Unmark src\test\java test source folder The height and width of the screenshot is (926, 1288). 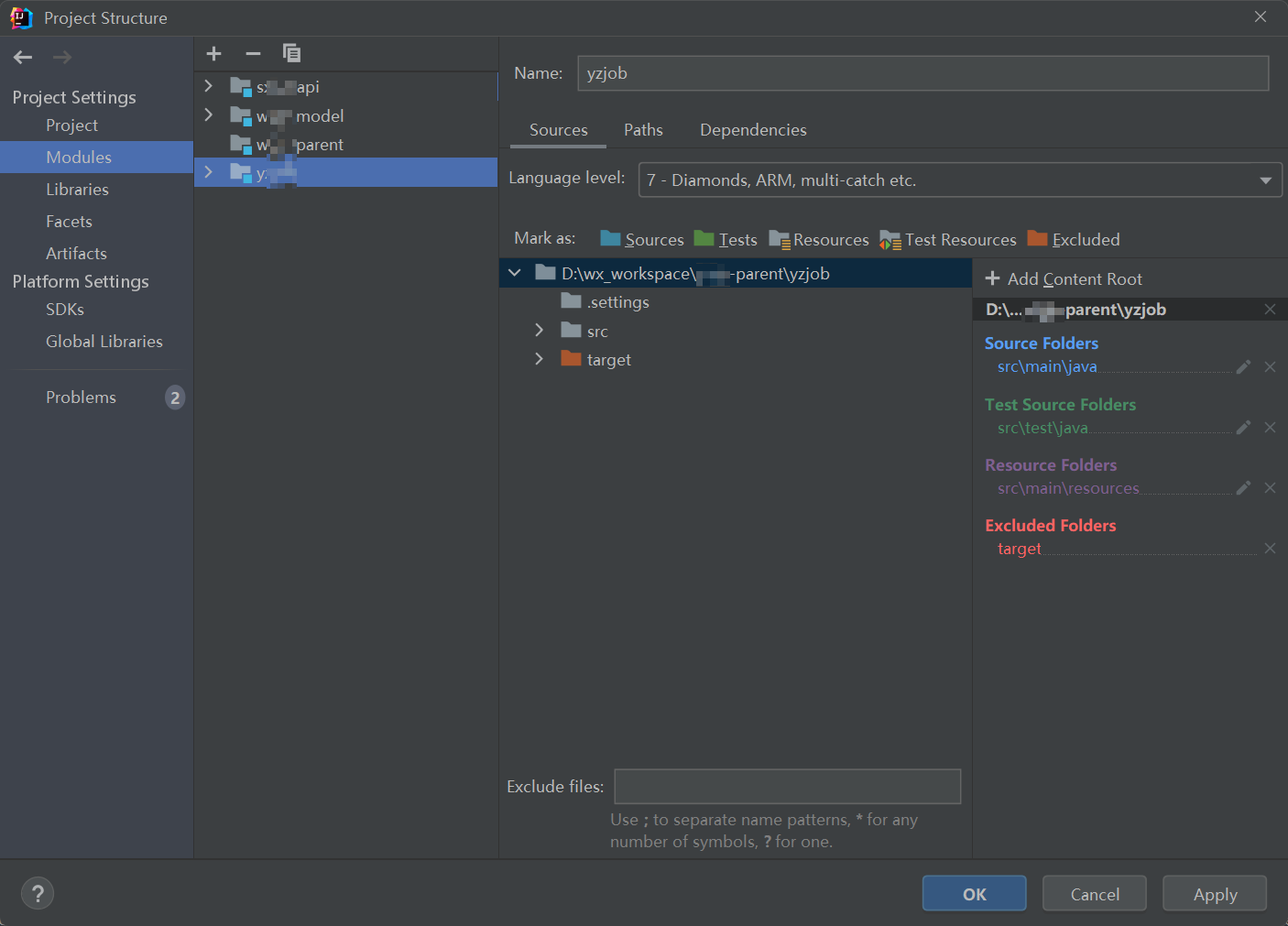1270,427
